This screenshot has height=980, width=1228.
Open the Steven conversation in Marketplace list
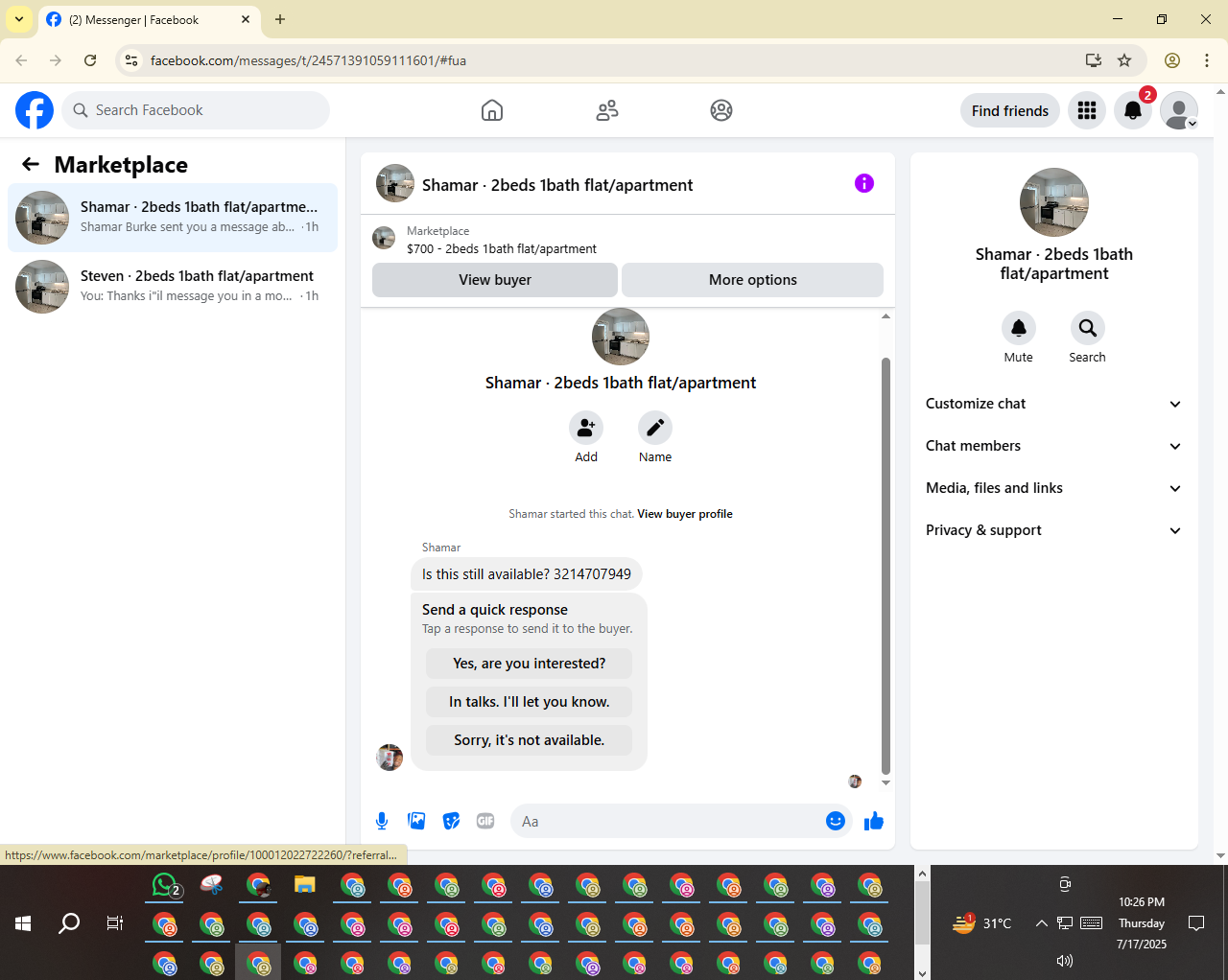click(173, 287)
